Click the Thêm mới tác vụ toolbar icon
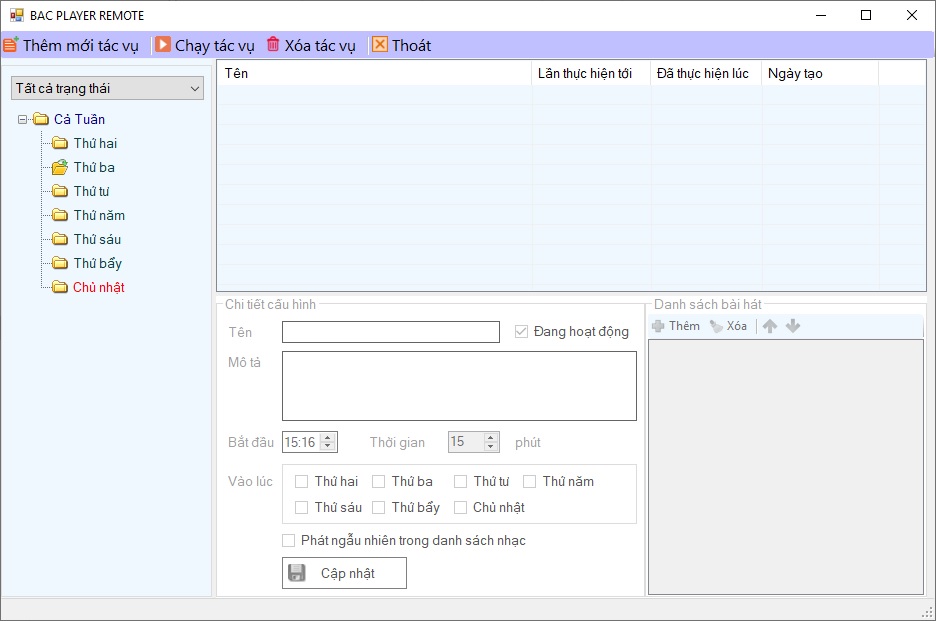Image resolution: width=936 pixels, height=621 pixels. pyautogui.click(x=11, y=45)
